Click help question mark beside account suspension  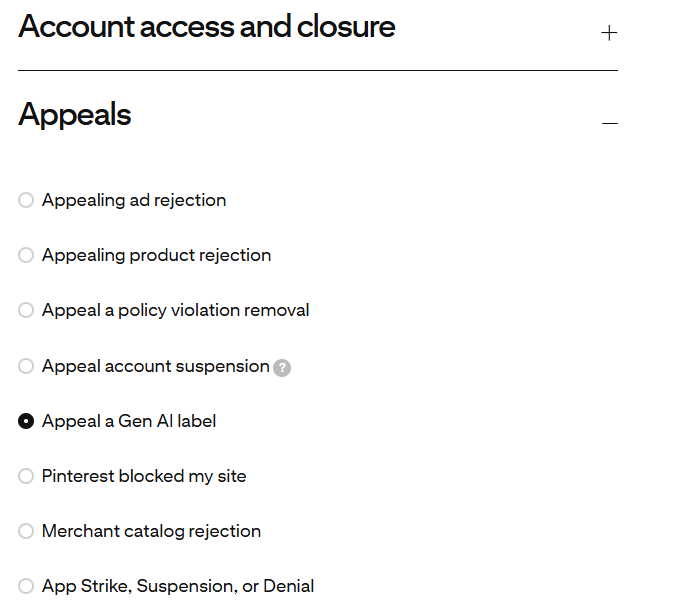click(282, 368)
